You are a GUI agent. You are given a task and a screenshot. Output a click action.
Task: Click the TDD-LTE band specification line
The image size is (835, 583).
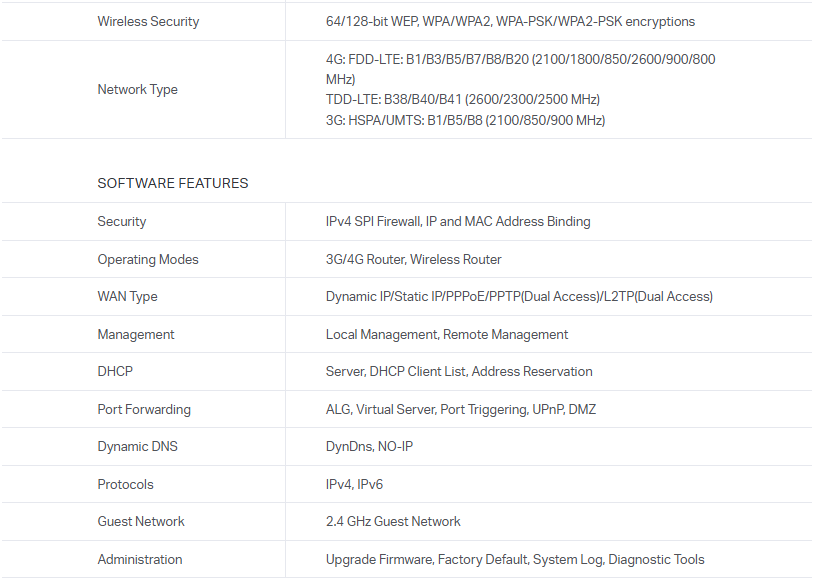(x=463, y=99)
